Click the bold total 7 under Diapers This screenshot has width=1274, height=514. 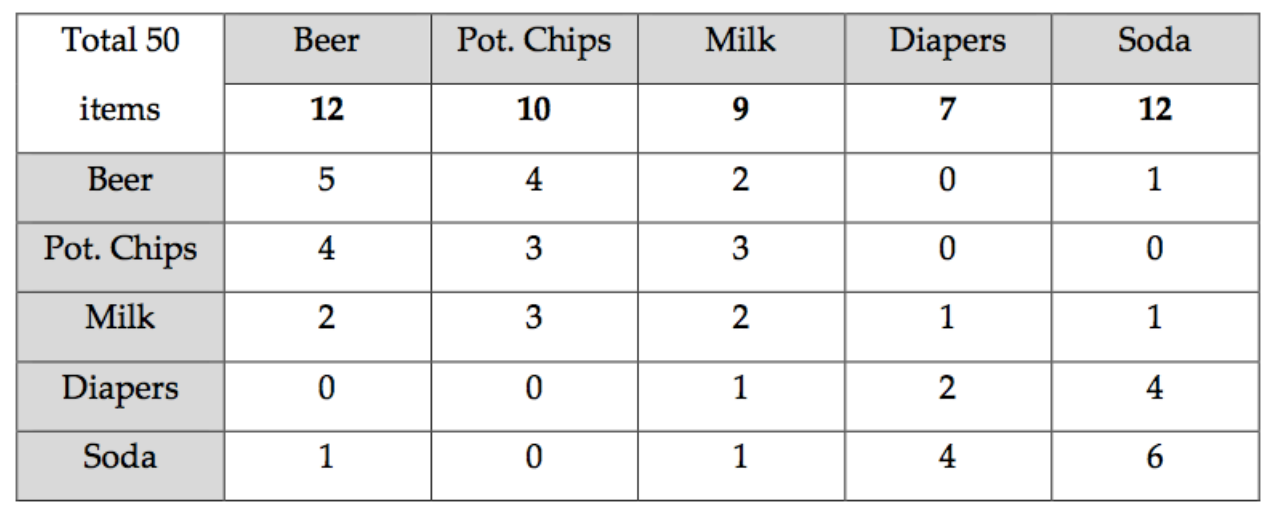[947, 109]
